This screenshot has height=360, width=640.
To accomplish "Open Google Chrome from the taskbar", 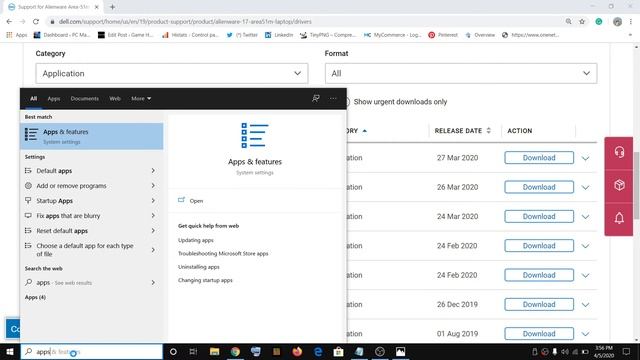I will coord(235,351).
